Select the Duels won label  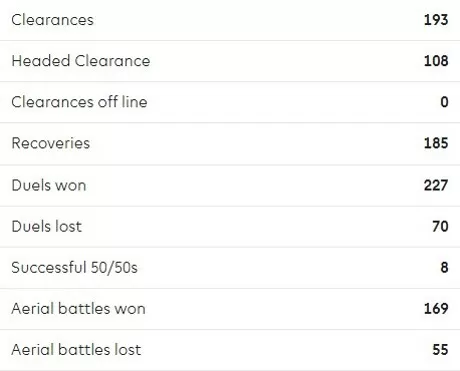(49, 185)
